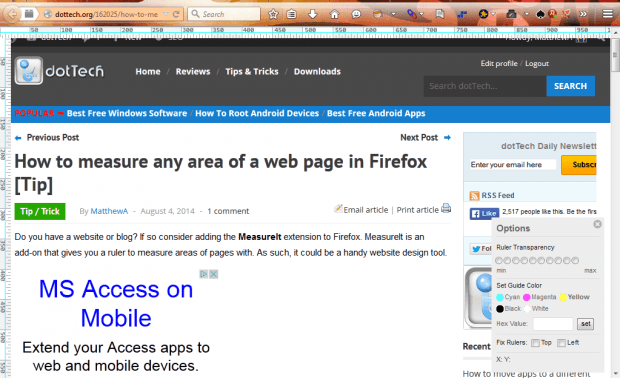Go back with the browser back arrow
Screen dimensions: 620x378
click(x=12, y=14)
